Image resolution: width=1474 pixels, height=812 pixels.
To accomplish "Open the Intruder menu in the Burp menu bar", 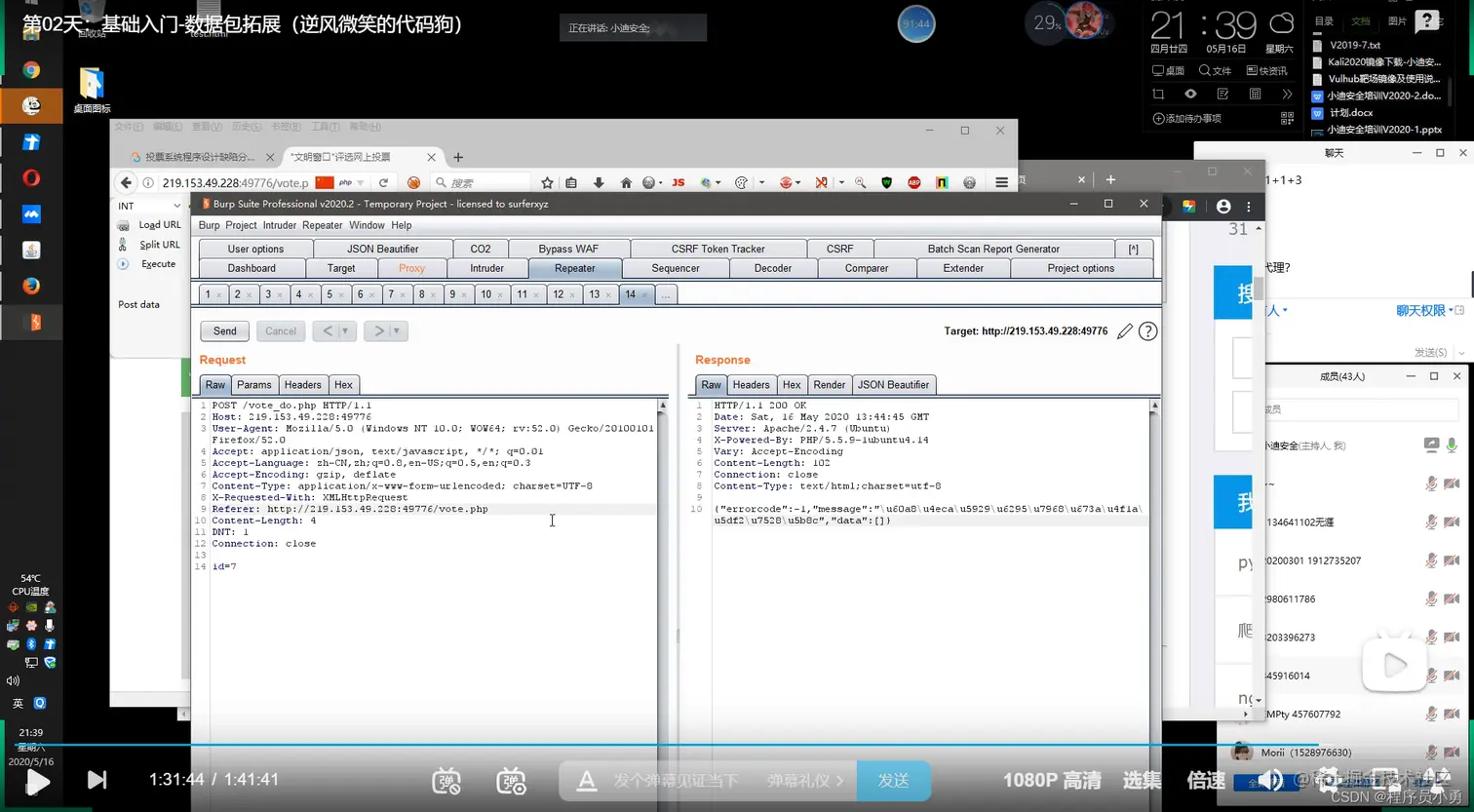I will (279, 225).
